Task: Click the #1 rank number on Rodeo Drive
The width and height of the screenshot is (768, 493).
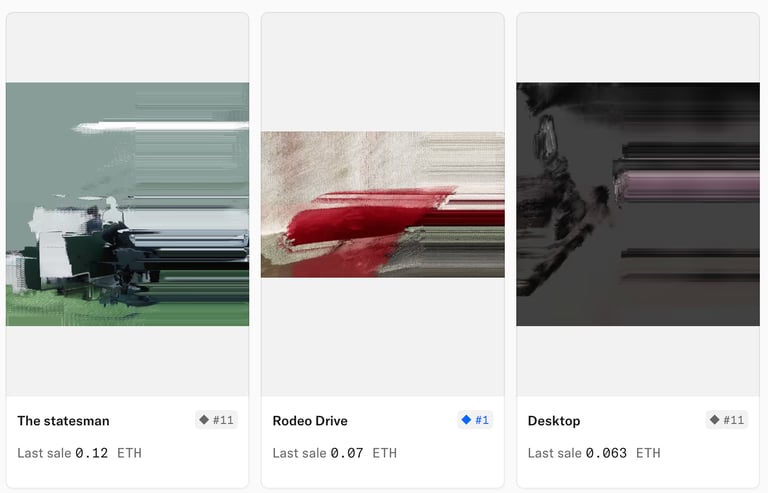Action: 482,420
